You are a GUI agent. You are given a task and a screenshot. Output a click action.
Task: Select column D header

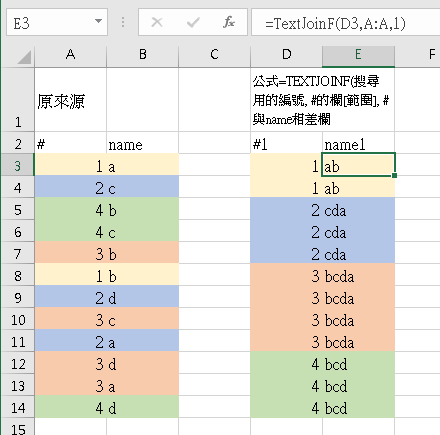point(287,54)
